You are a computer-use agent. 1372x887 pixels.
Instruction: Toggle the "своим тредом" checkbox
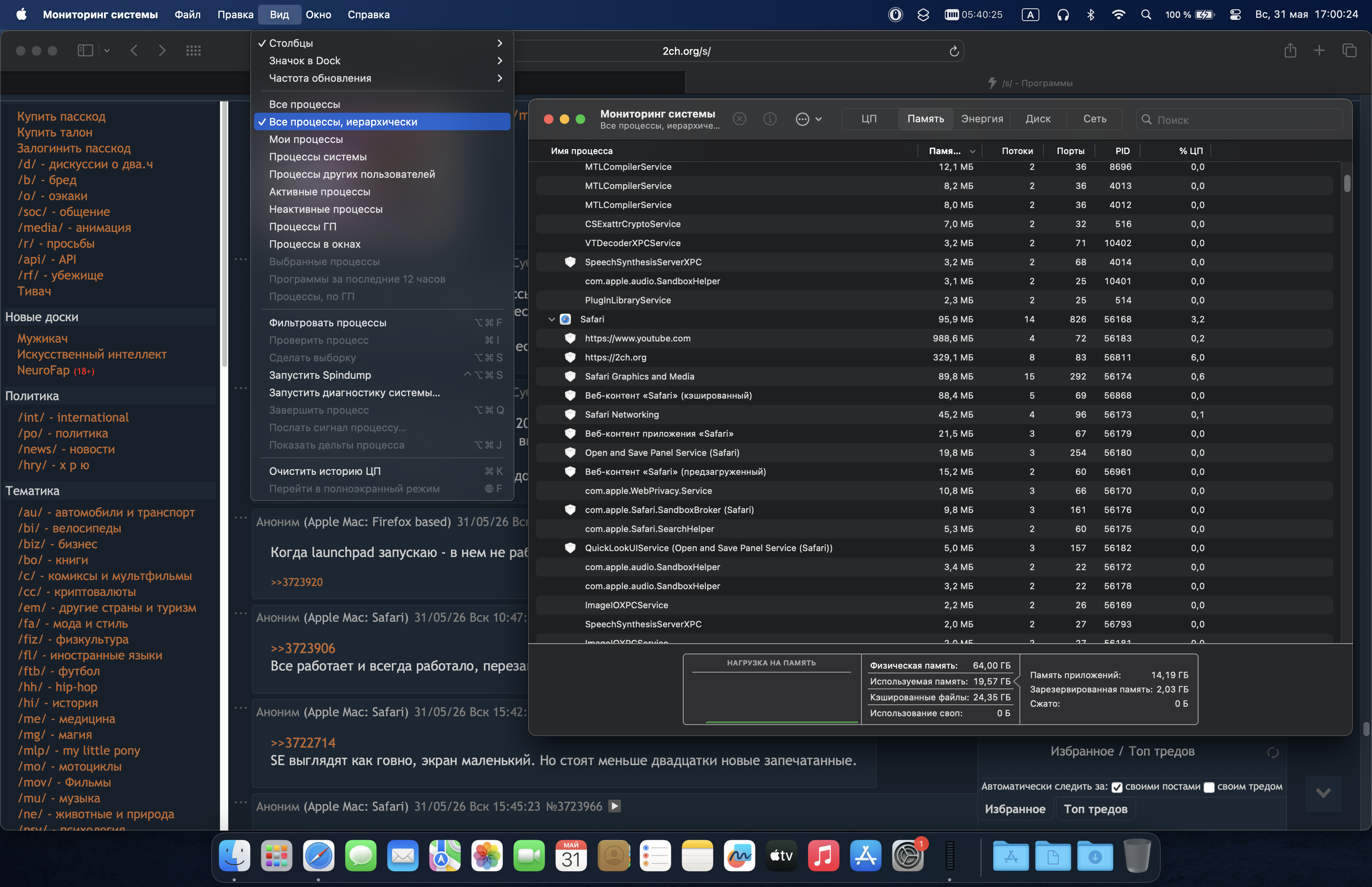[x=1209, y=787]
